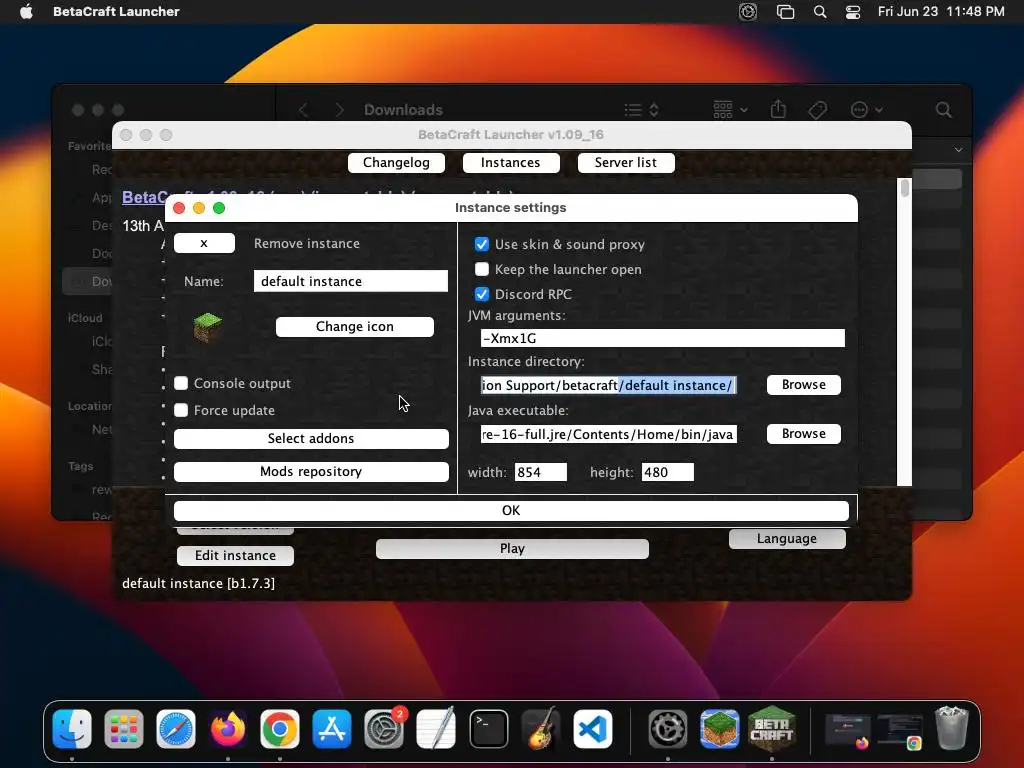This screenshot has width=1024, height=768.
Task: Open Google Chrome from the Dock
Action: (x=280, y=729)
